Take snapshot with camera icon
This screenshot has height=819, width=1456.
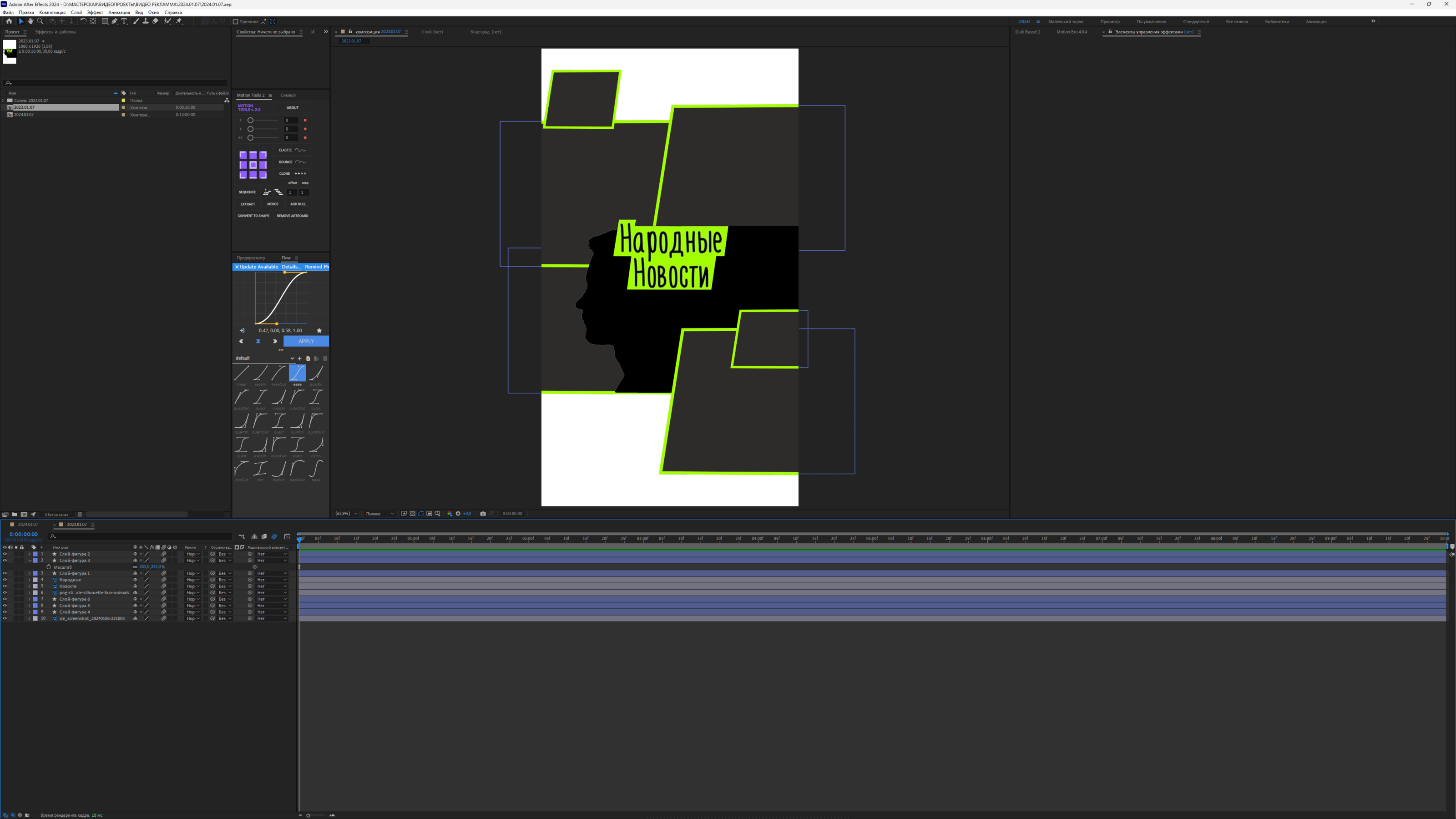[x=483, y=513]
